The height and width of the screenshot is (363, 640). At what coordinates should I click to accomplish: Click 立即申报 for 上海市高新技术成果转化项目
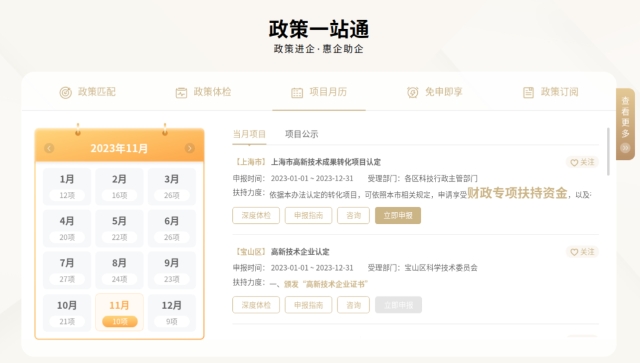[398, 216]
